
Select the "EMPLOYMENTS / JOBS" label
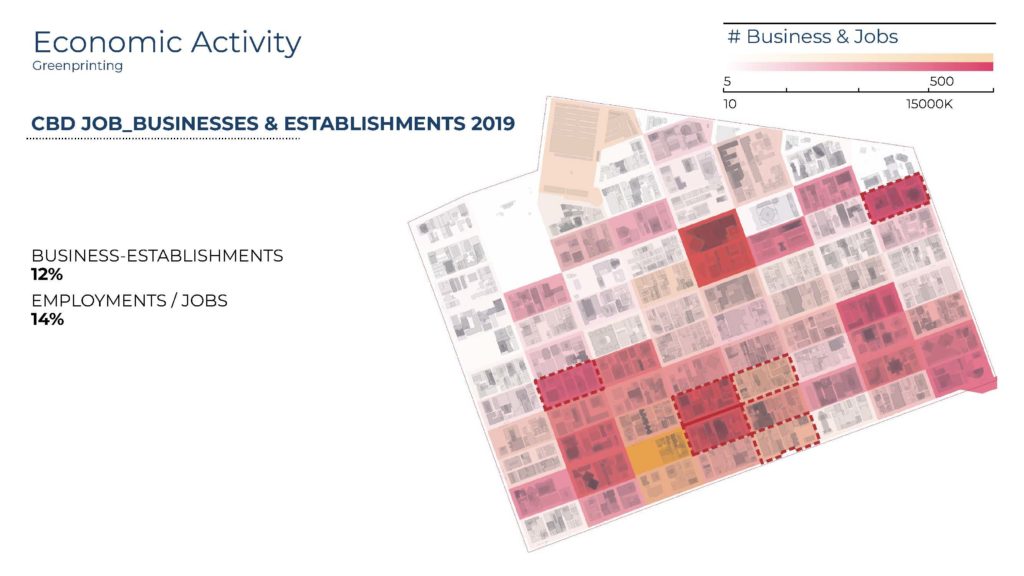coord(129,300)
